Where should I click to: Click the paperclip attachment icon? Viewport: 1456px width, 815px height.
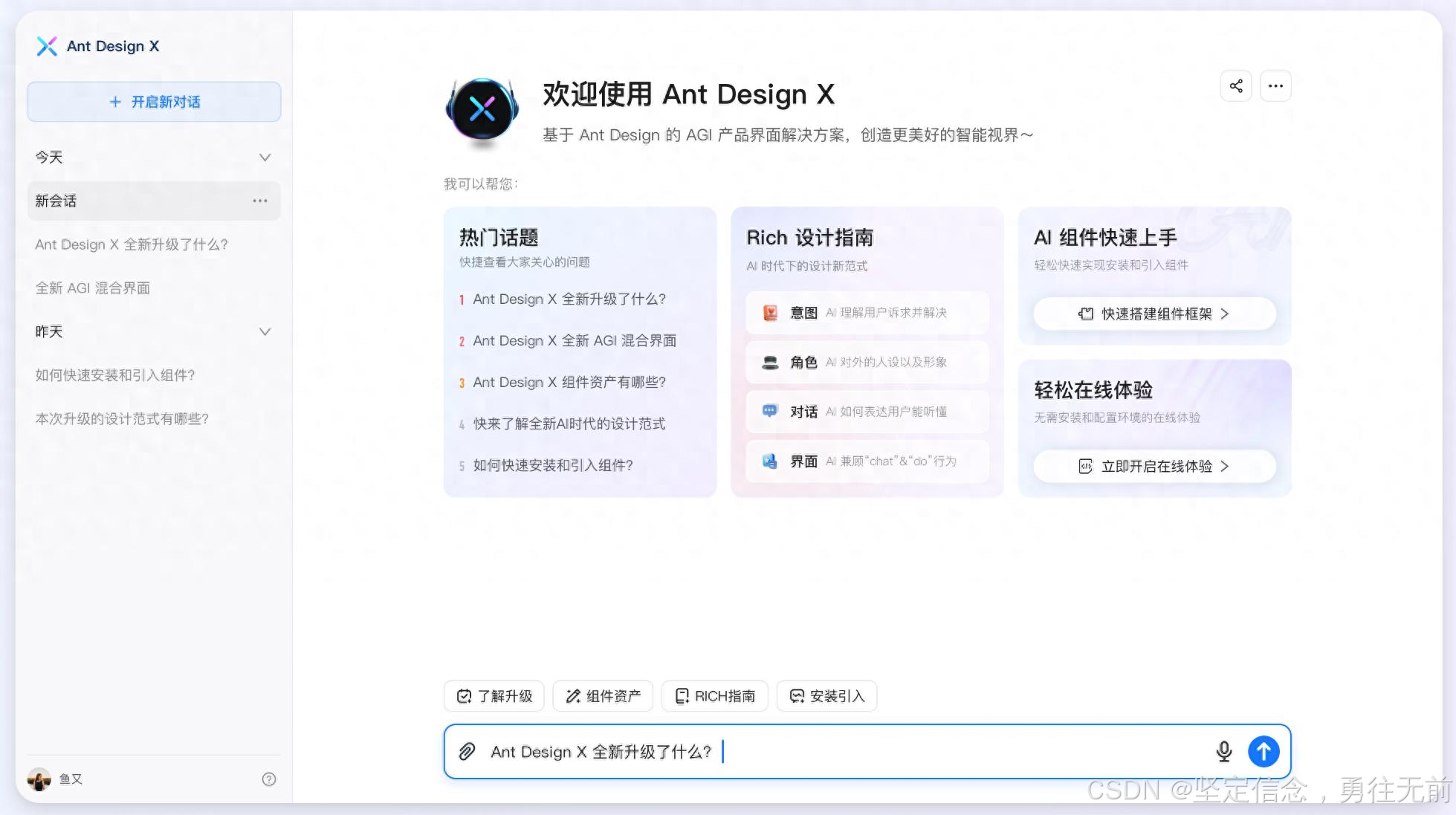click(x=467, y=751)
